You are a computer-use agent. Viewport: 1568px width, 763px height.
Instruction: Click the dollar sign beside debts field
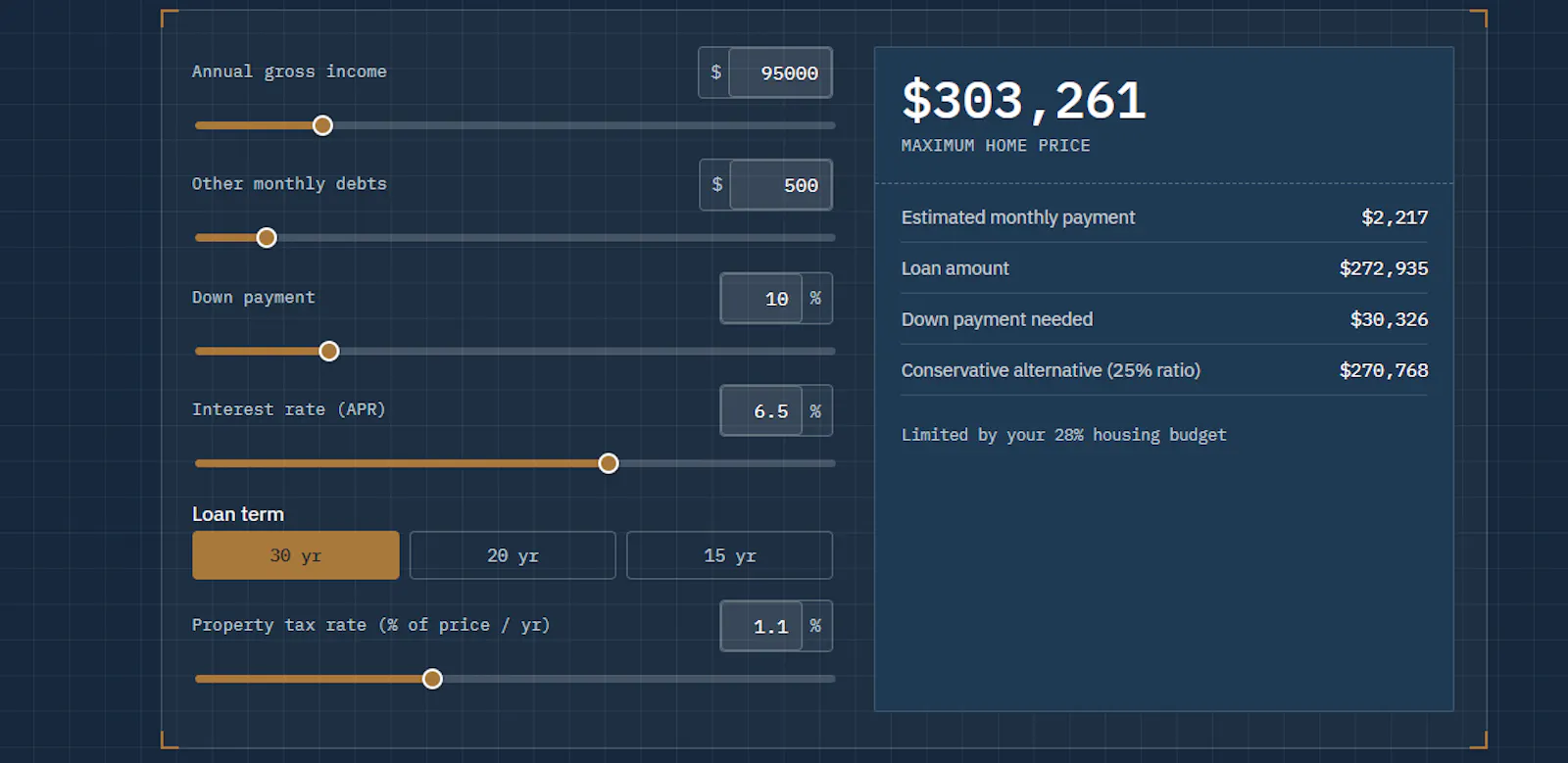pyautogui.click(x=716, y=185)
